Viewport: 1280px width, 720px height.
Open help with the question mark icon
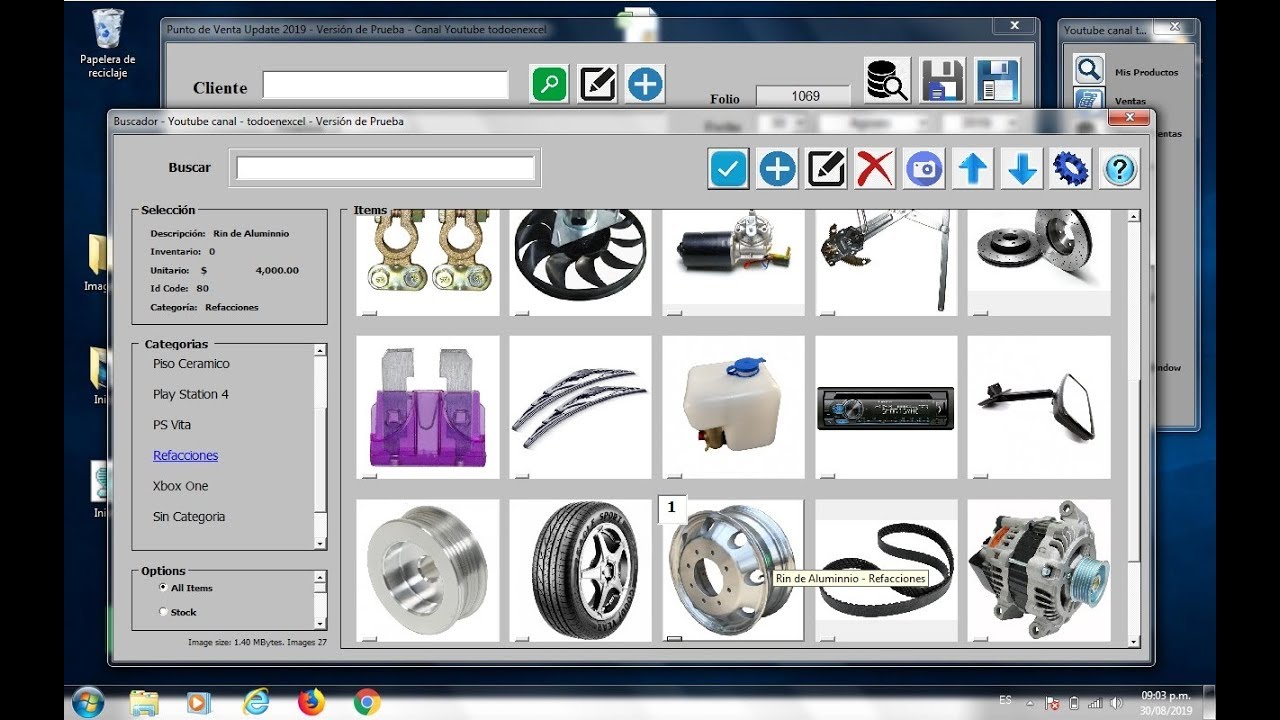coord(1120,169)
